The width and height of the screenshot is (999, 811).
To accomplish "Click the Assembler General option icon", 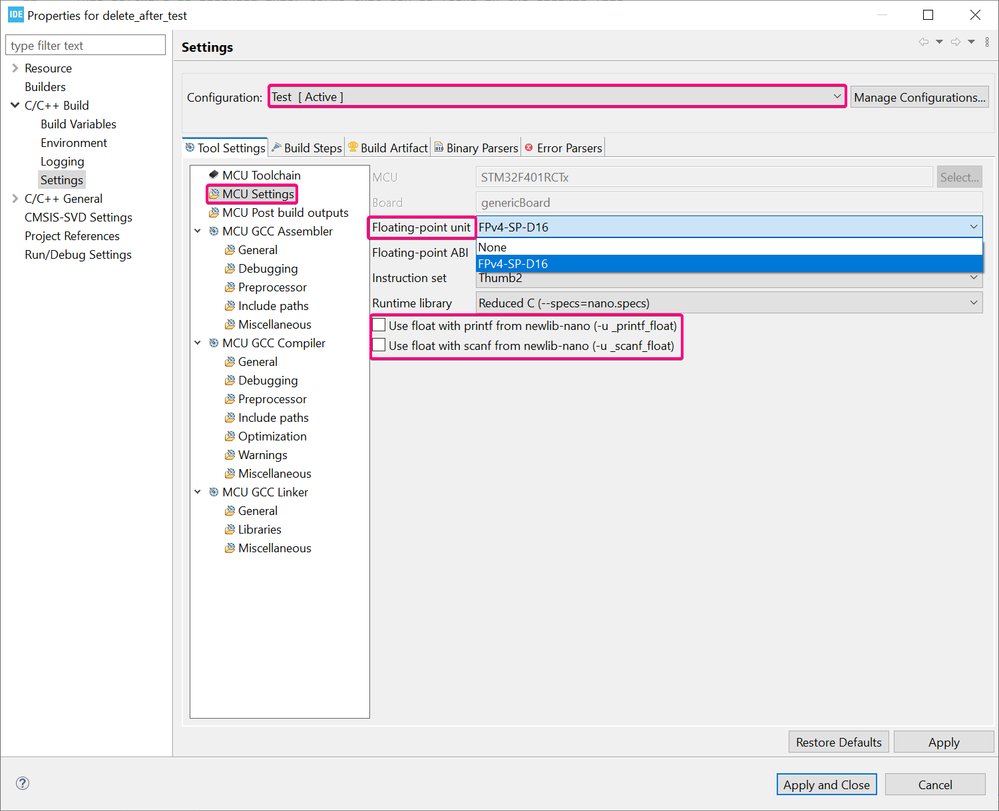I will pyautogui.click(x=230, y=250).
